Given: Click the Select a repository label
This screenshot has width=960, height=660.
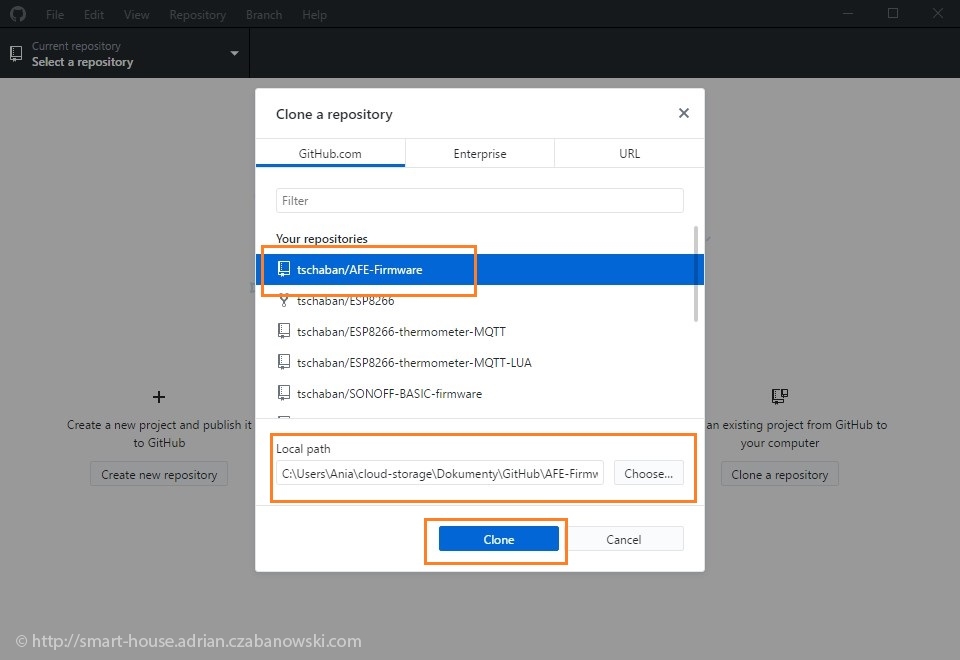Looking at the screenshot, I should point(83,62).
